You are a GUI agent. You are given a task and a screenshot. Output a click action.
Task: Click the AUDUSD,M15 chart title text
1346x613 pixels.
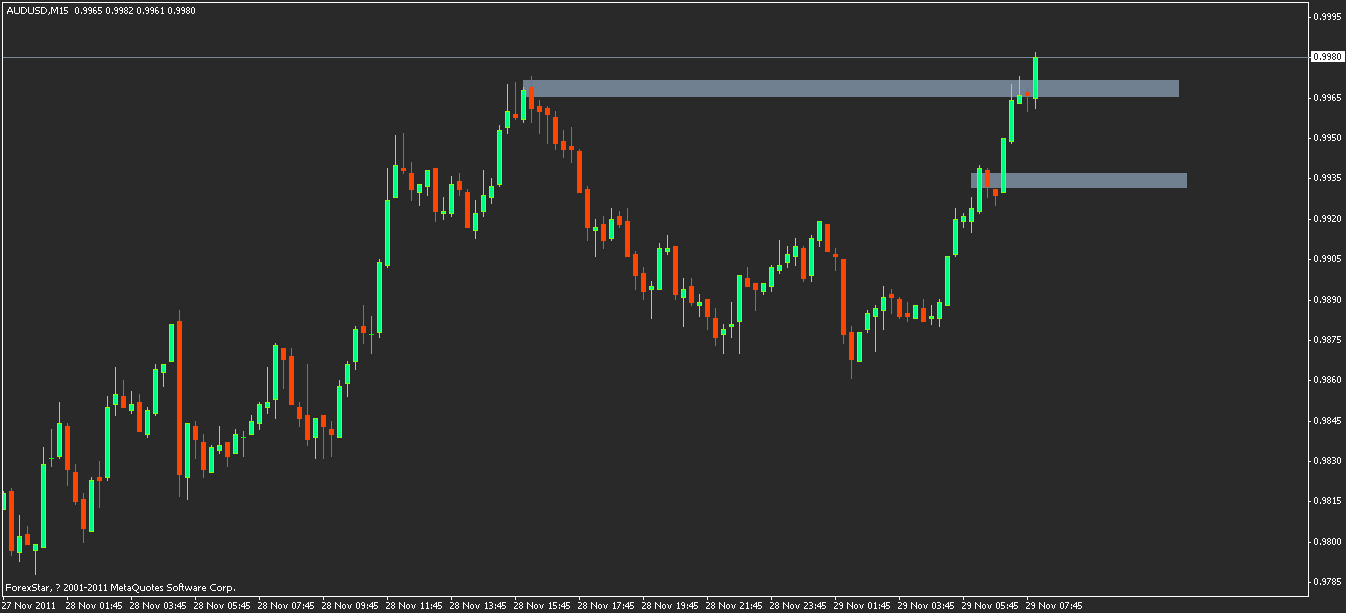pyautogui.click(x=35, y=9)
